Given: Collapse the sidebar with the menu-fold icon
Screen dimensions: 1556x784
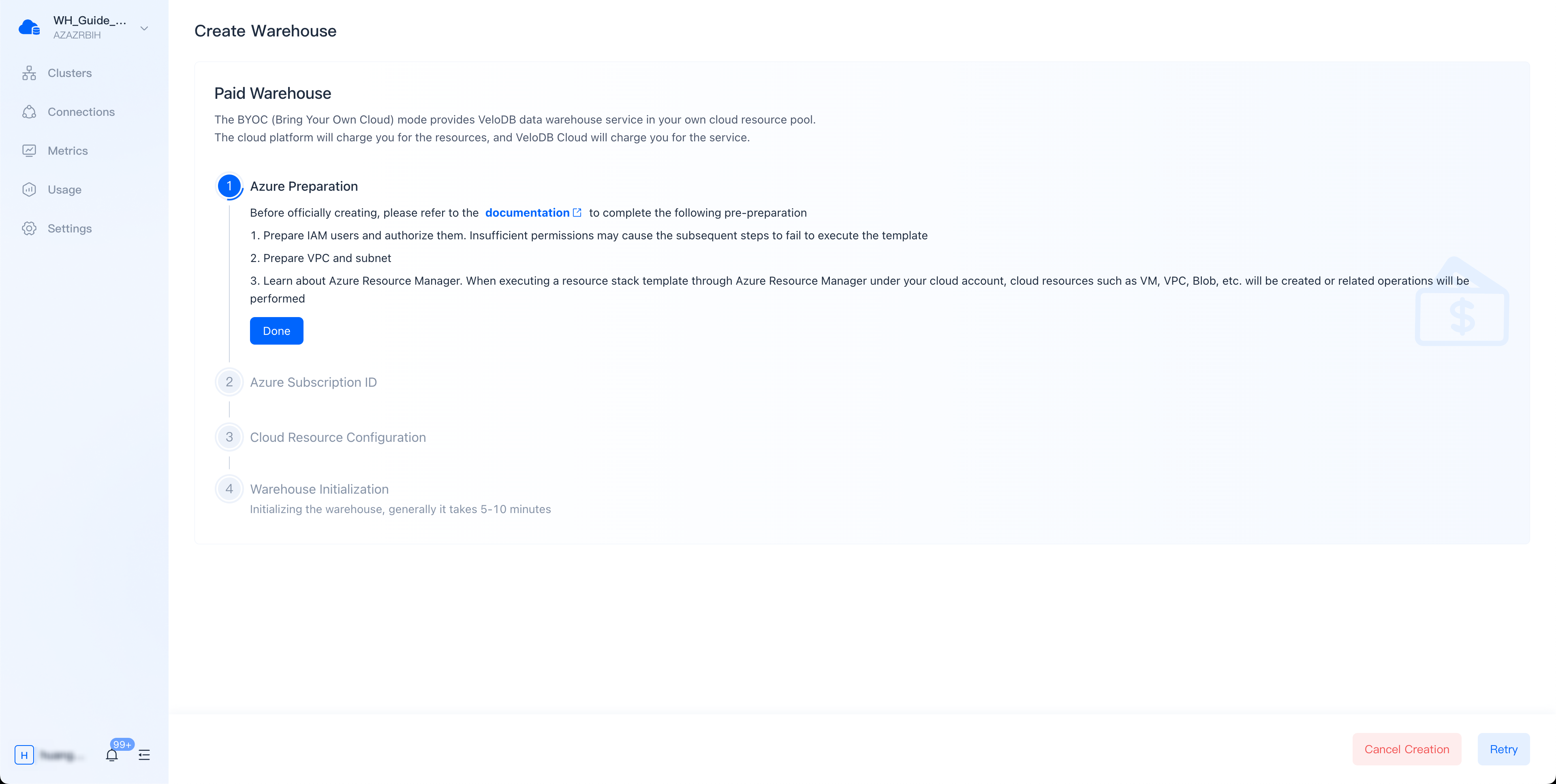Looking at the screenshot, I should [x=144, y=755].
